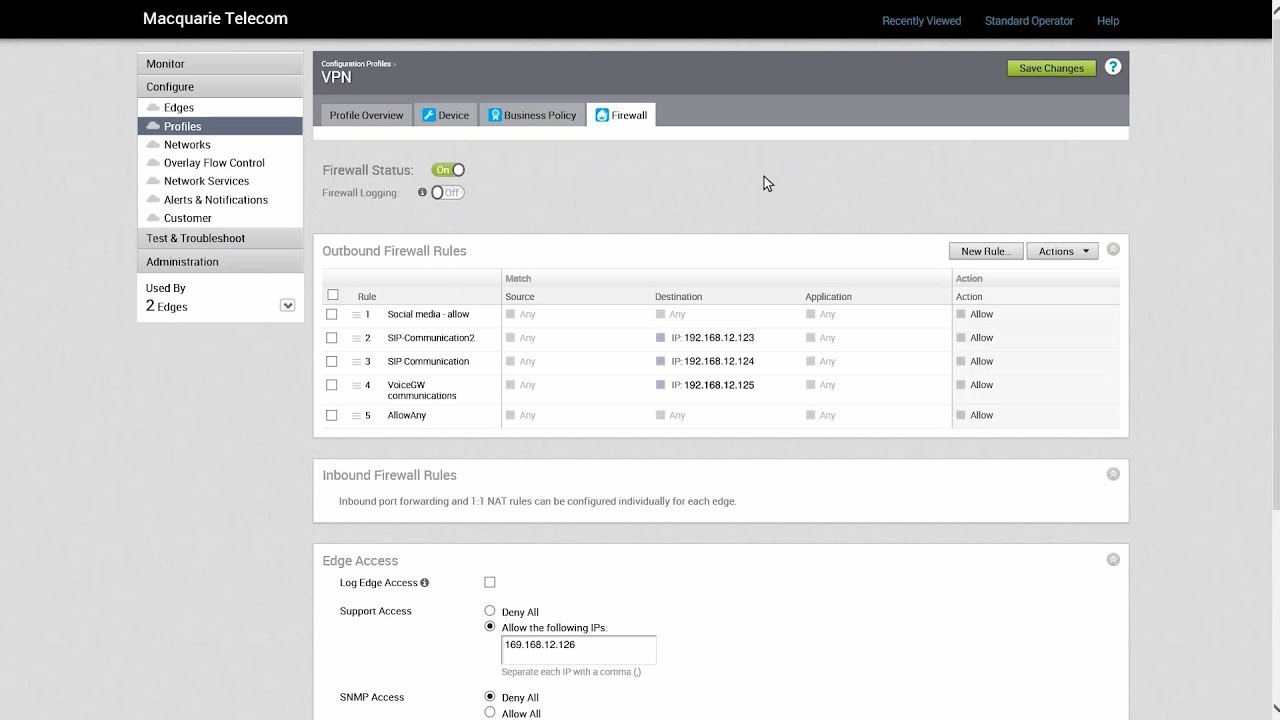Grab the drag handle on the AllowAny rule

click(357, 415)
